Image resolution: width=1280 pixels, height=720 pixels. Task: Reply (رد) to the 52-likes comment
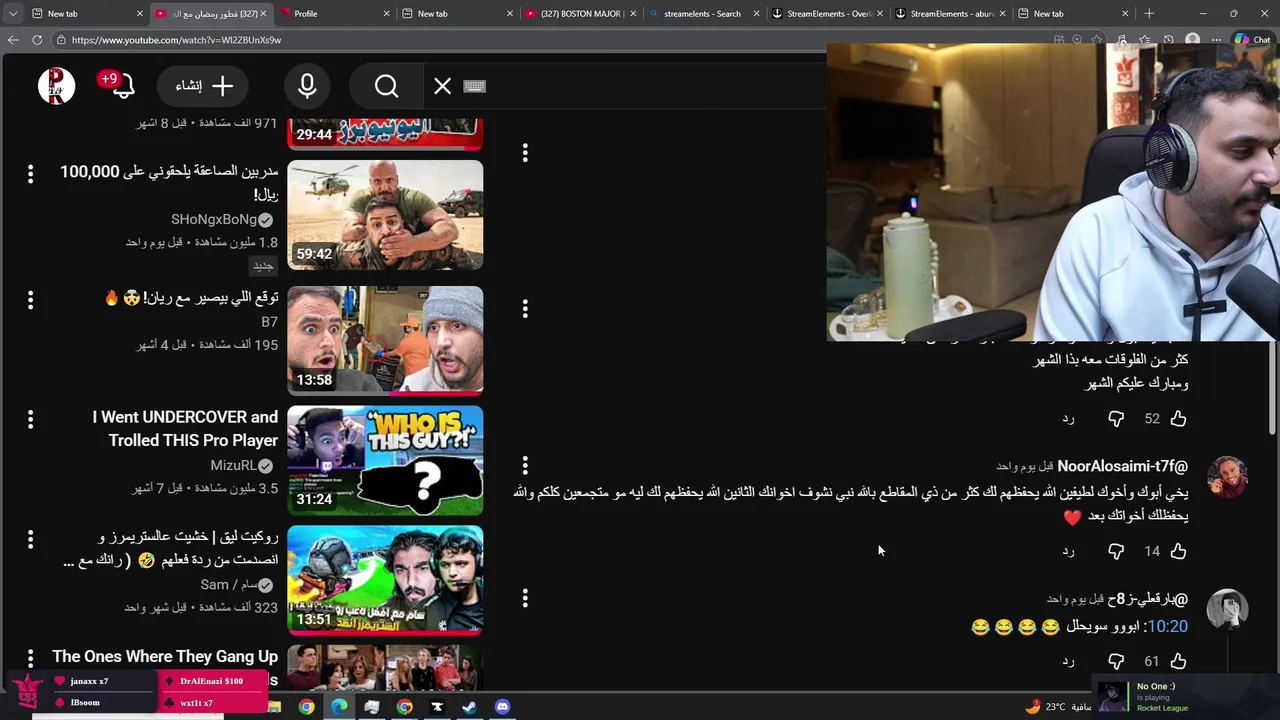click(x=1068, y=418)
